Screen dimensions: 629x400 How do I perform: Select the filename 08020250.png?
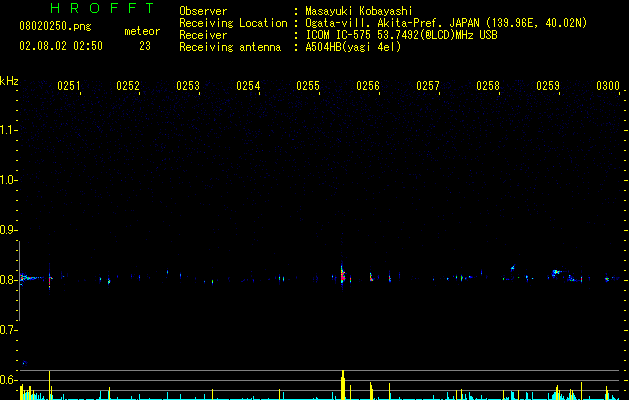(x=55, y=27)
